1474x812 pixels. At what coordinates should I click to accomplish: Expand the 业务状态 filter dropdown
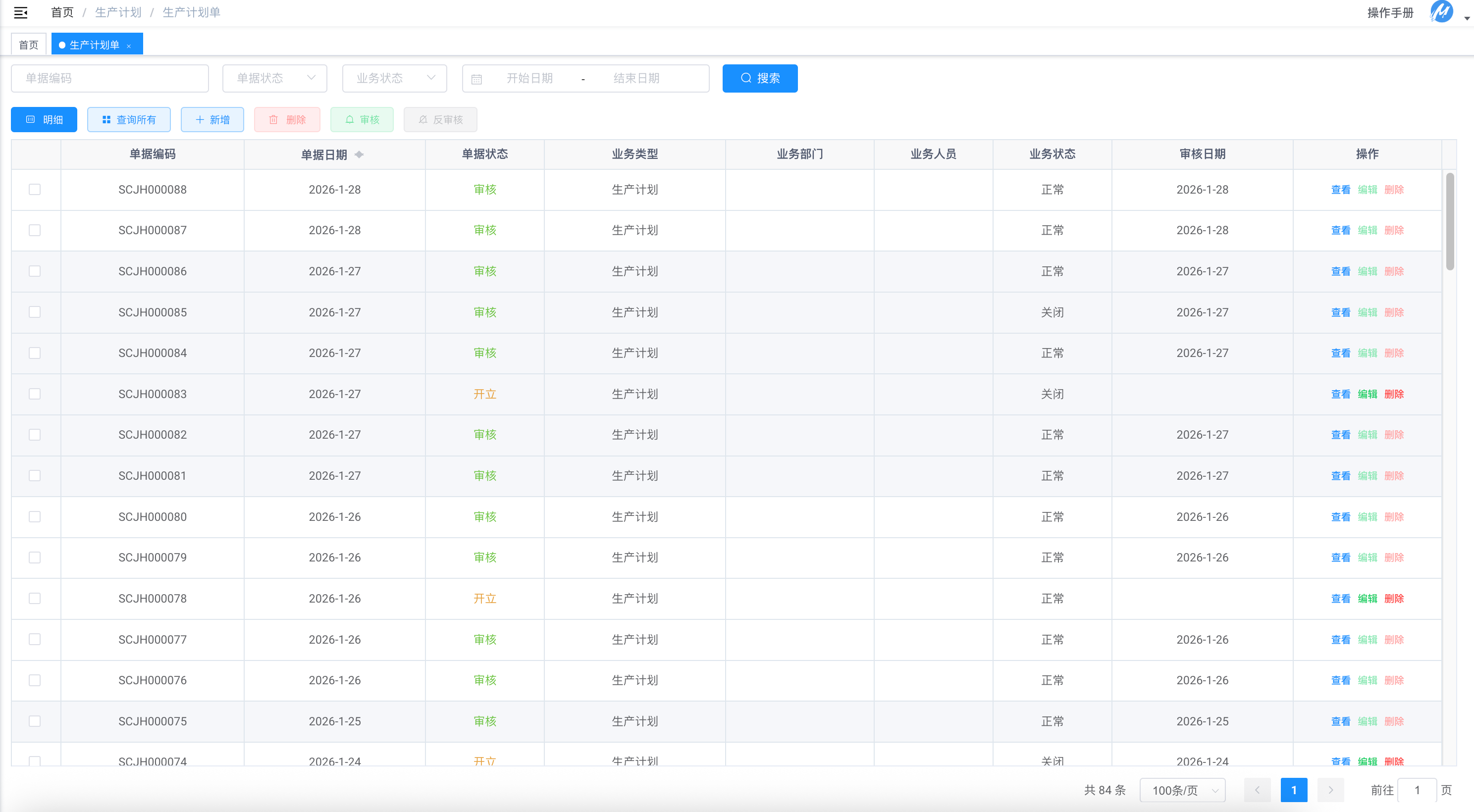(394, 78)
